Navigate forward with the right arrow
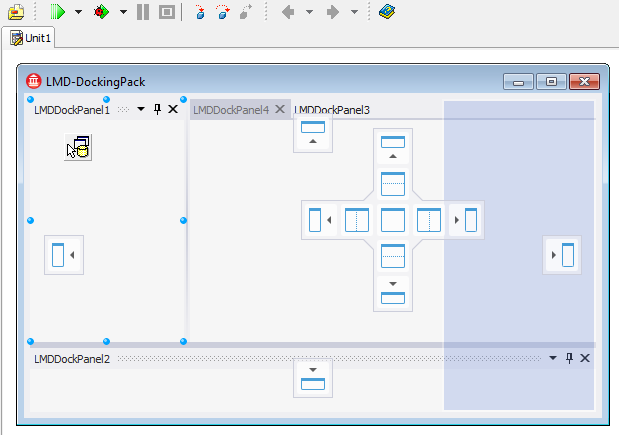The height and width of the screenshot is (435, 619). 333,12
